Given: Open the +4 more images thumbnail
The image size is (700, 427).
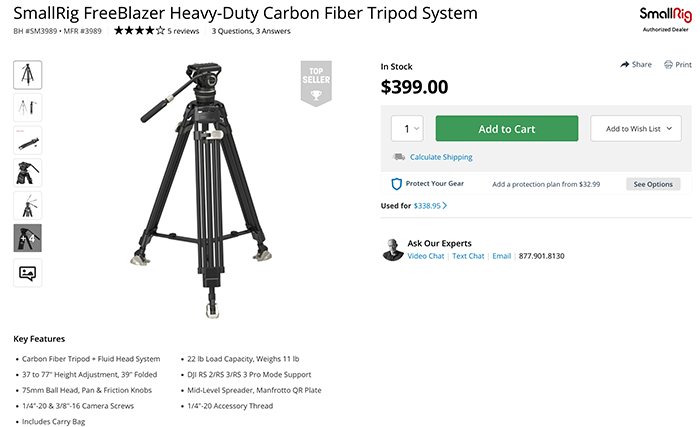Looking at the screenshot, I should click(x=28, y=238).
